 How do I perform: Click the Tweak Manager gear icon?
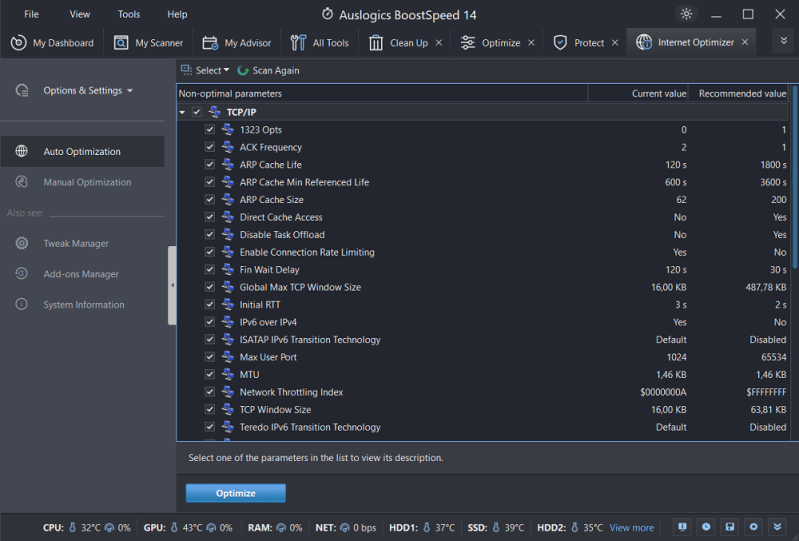(21, 244)
